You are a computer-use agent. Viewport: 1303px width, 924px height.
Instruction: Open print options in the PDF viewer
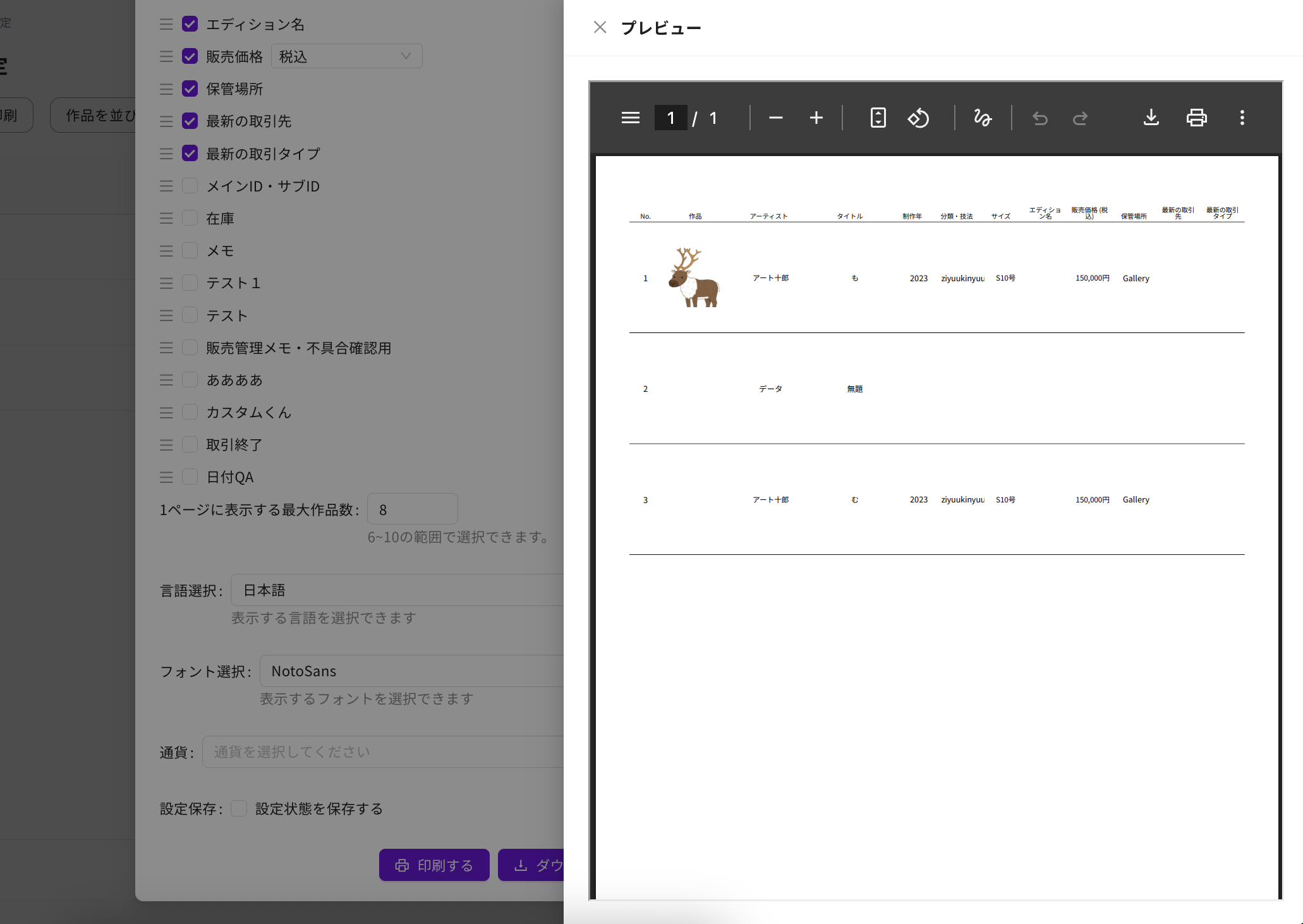(x=1196, y=118)
